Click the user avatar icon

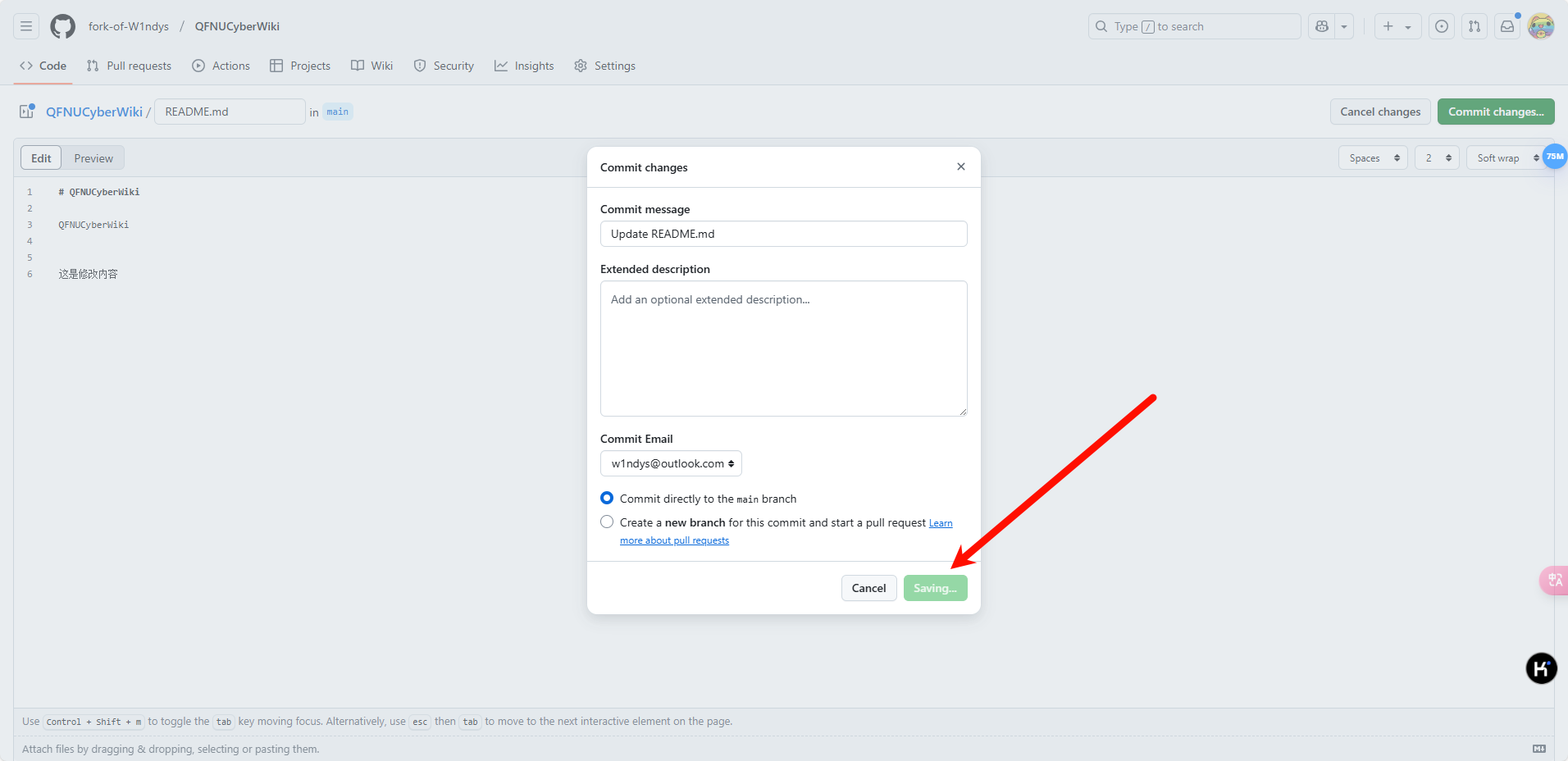click(x=1541, y=26)
